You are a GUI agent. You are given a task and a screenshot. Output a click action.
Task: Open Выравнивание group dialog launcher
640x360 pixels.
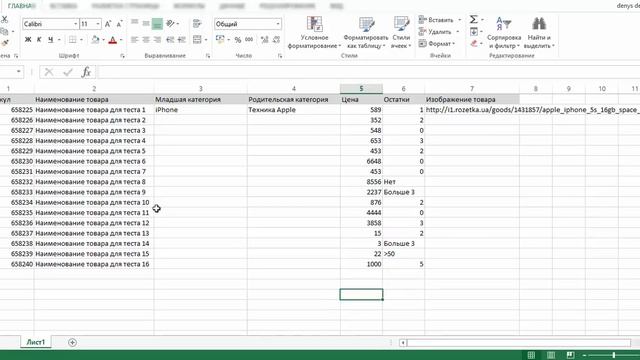point(208,56)
